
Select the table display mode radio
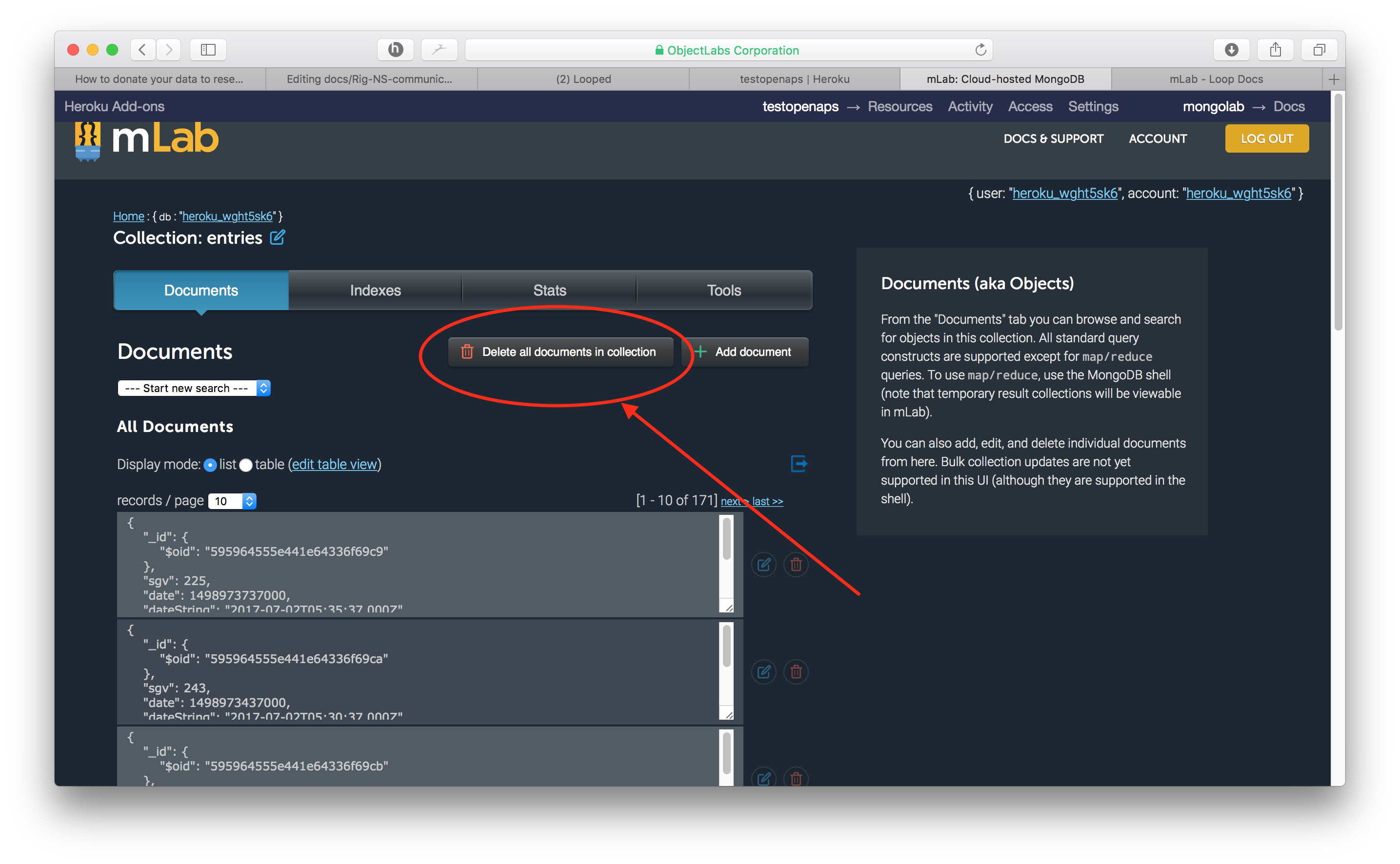pyautogui.click(x=246, y=465)
